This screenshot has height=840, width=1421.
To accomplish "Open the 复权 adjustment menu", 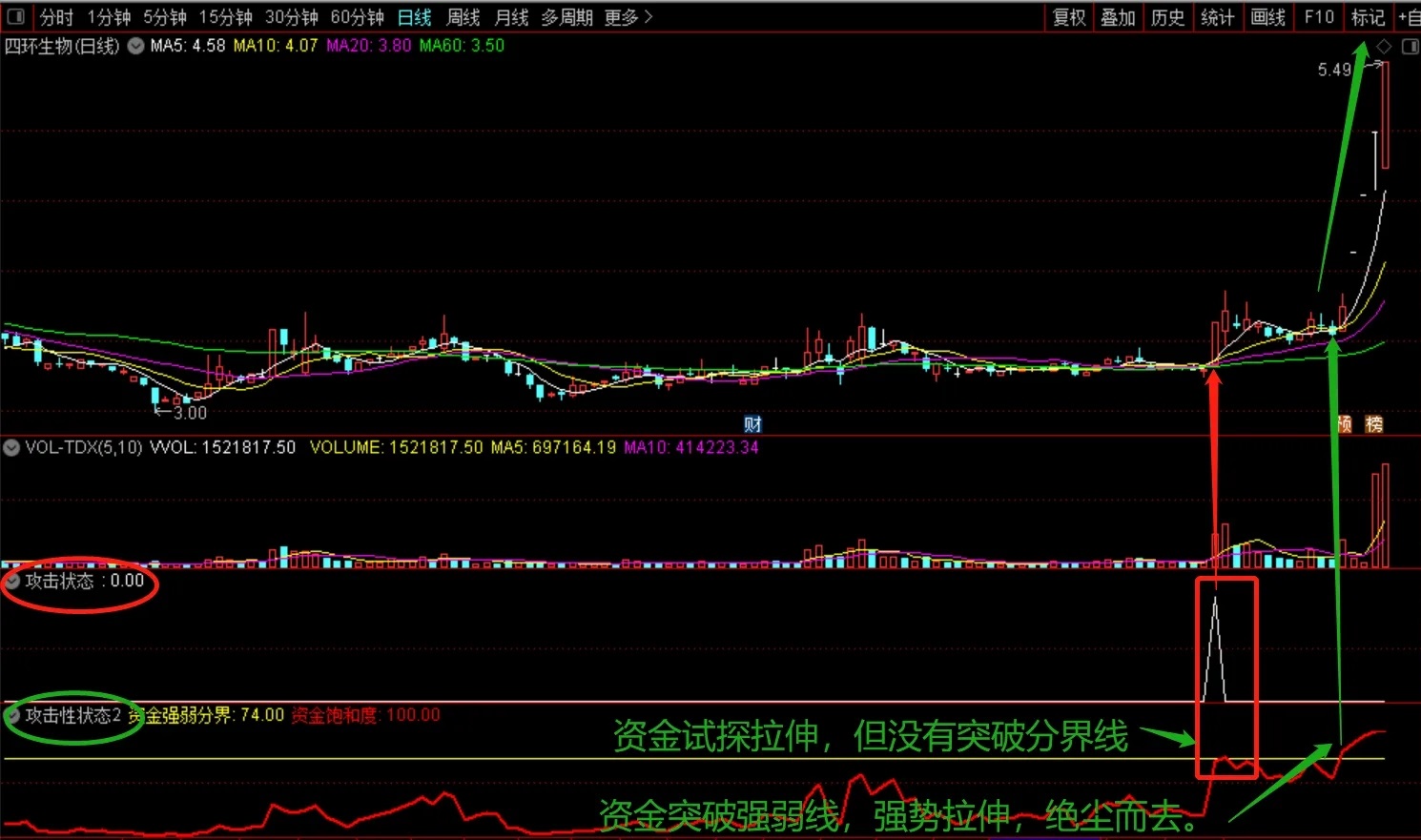I will tap(1069, 17).
